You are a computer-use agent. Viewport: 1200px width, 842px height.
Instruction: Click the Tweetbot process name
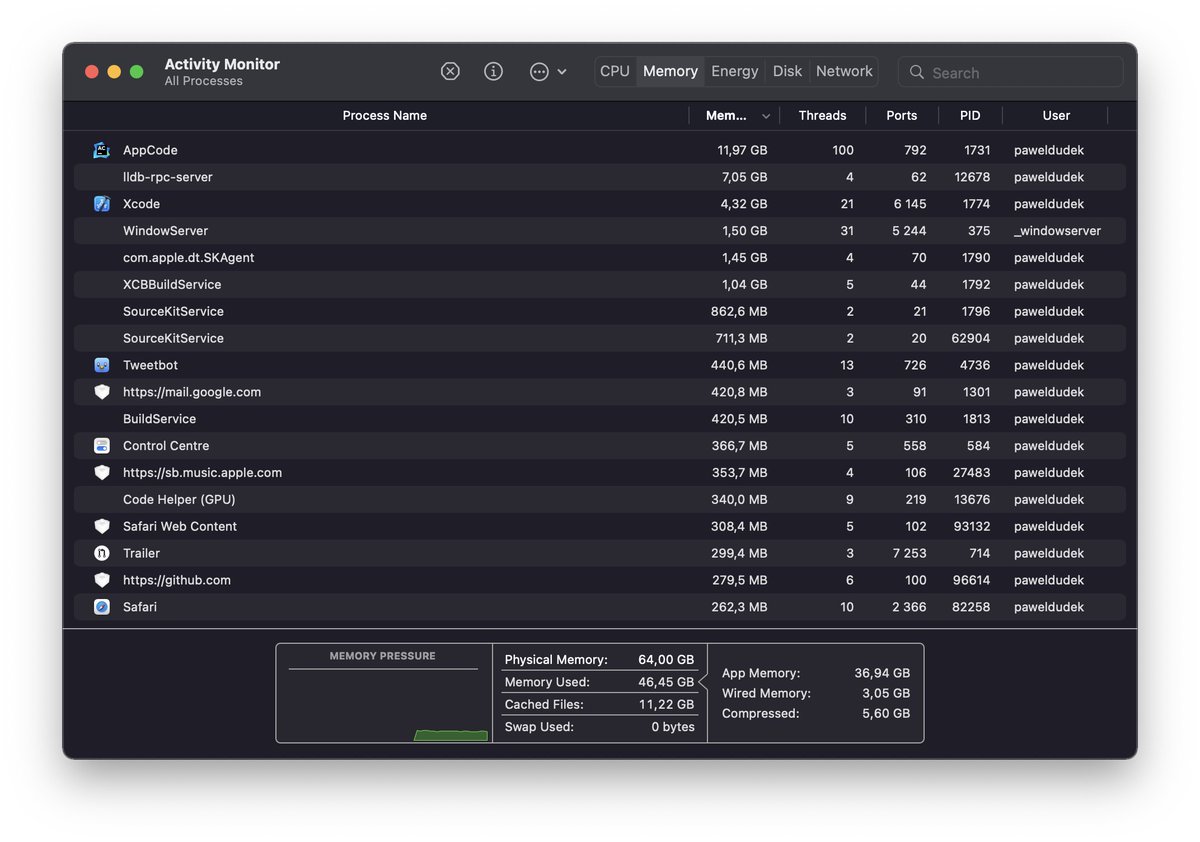(150, 365)
